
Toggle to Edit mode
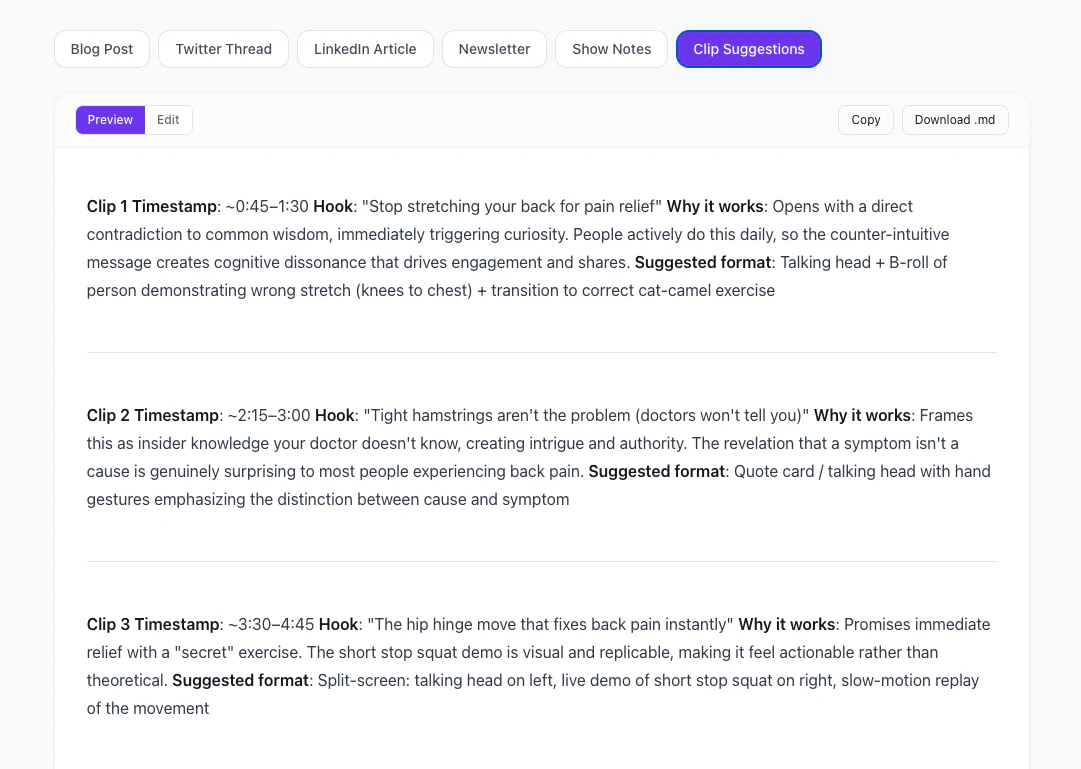tap(168, 120)
